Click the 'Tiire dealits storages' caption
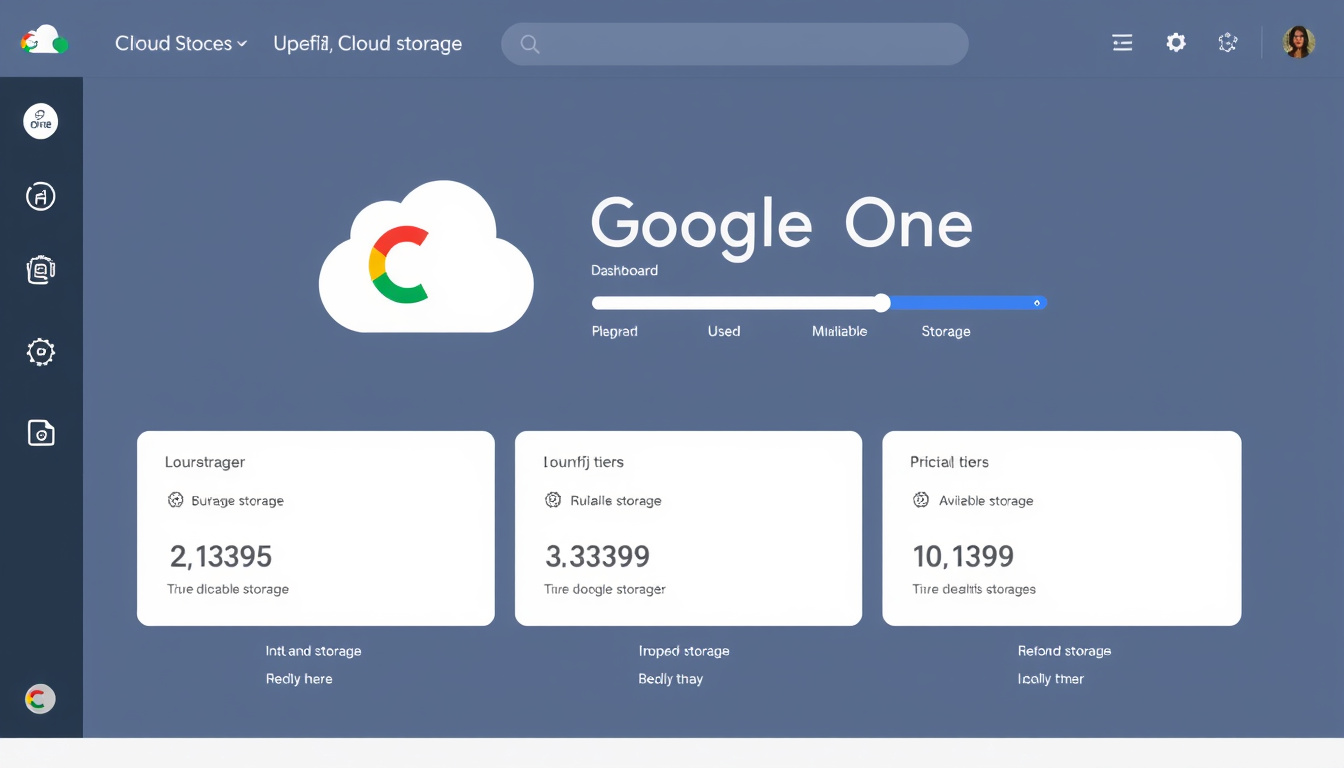 click(974, 589)
